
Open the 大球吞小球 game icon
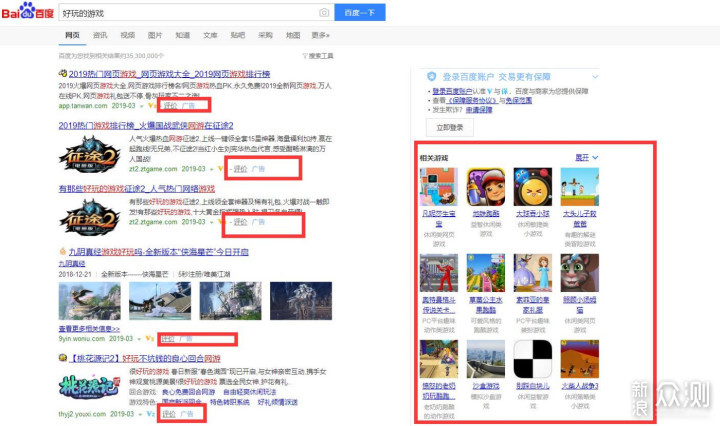(x=533, y=187)
